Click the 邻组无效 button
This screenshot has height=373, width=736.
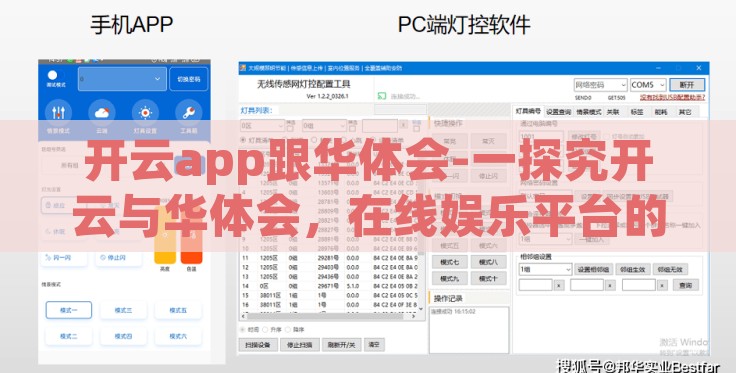tap(670, 269)
